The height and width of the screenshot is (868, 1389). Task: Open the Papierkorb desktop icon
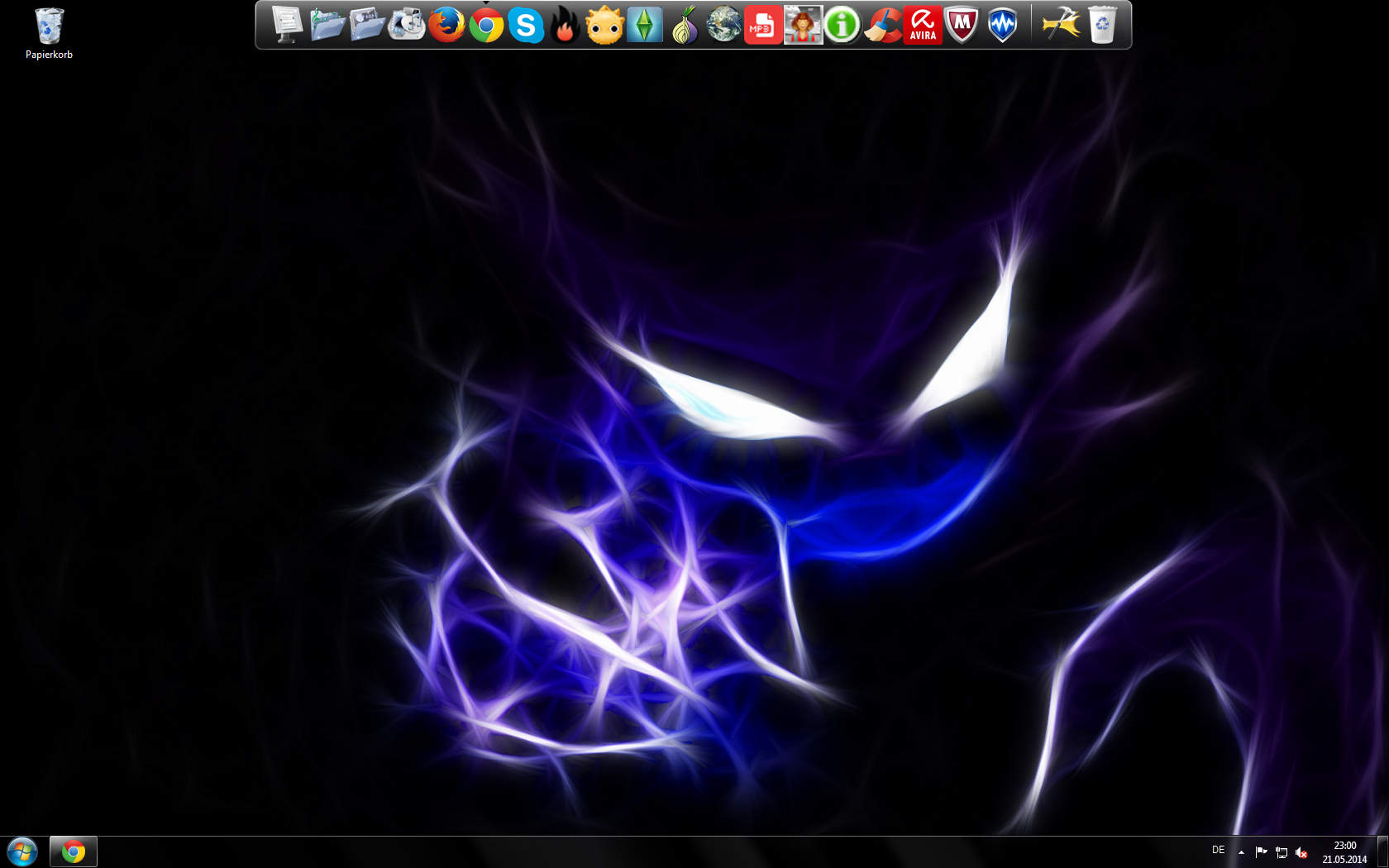point(49,35)
